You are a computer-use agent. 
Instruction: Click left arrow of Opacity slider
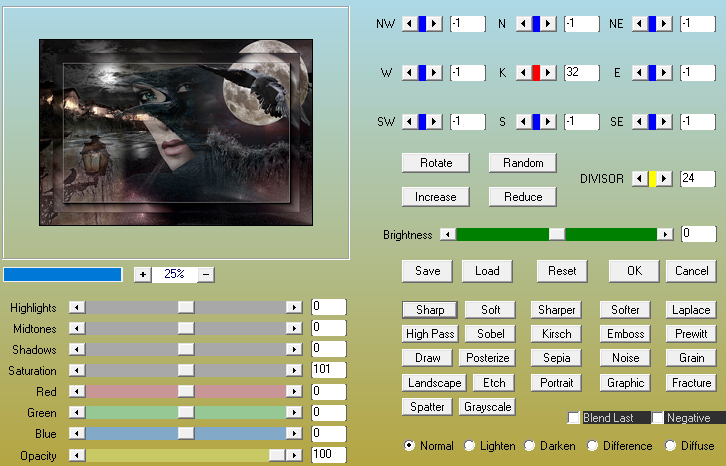point(76,455)
